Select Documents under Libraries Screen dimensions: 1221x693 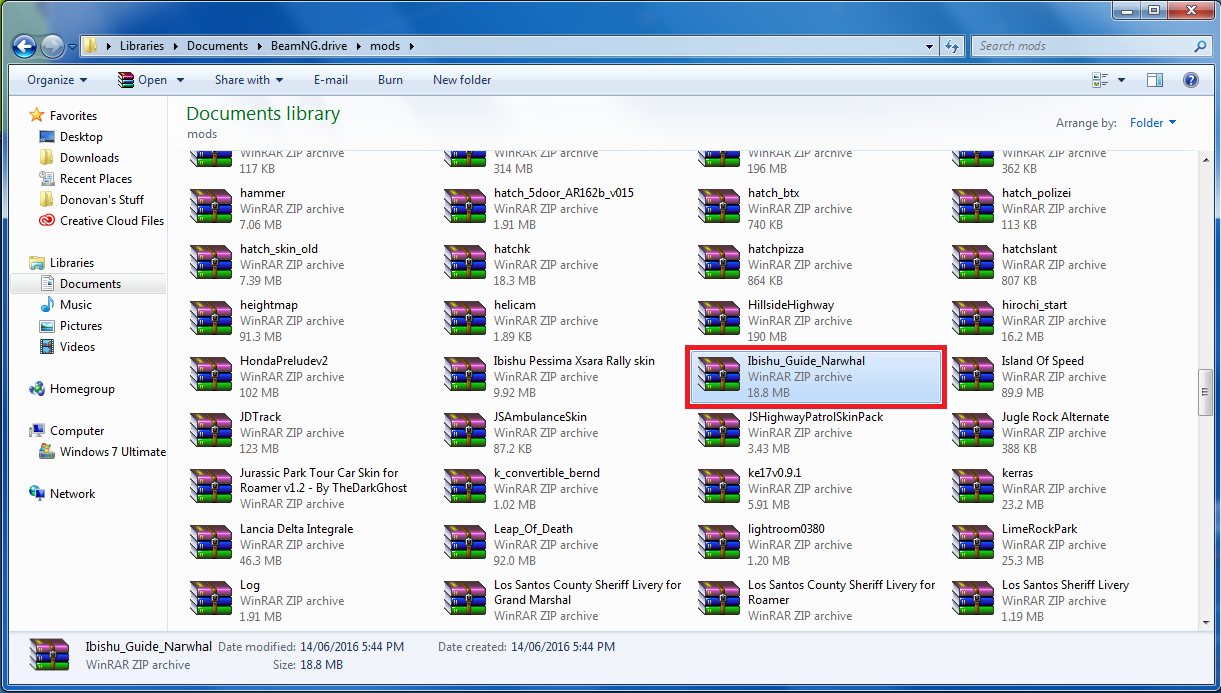(x=90, y=284)
